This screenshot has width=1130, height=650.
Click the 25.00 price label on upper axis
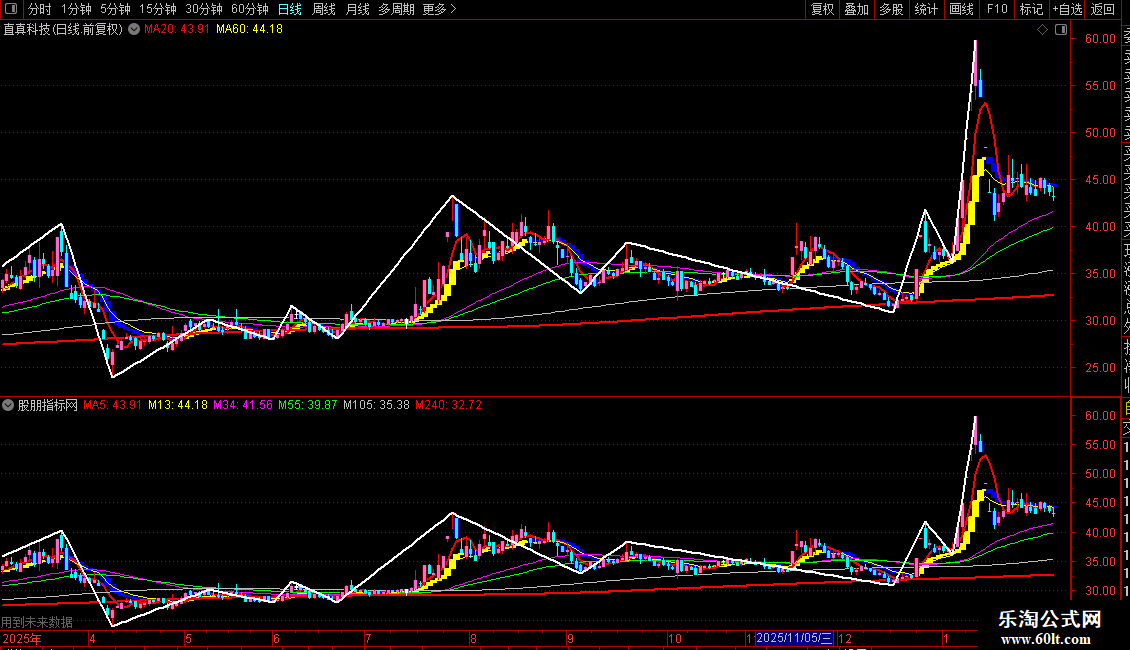coord(1100,368)
